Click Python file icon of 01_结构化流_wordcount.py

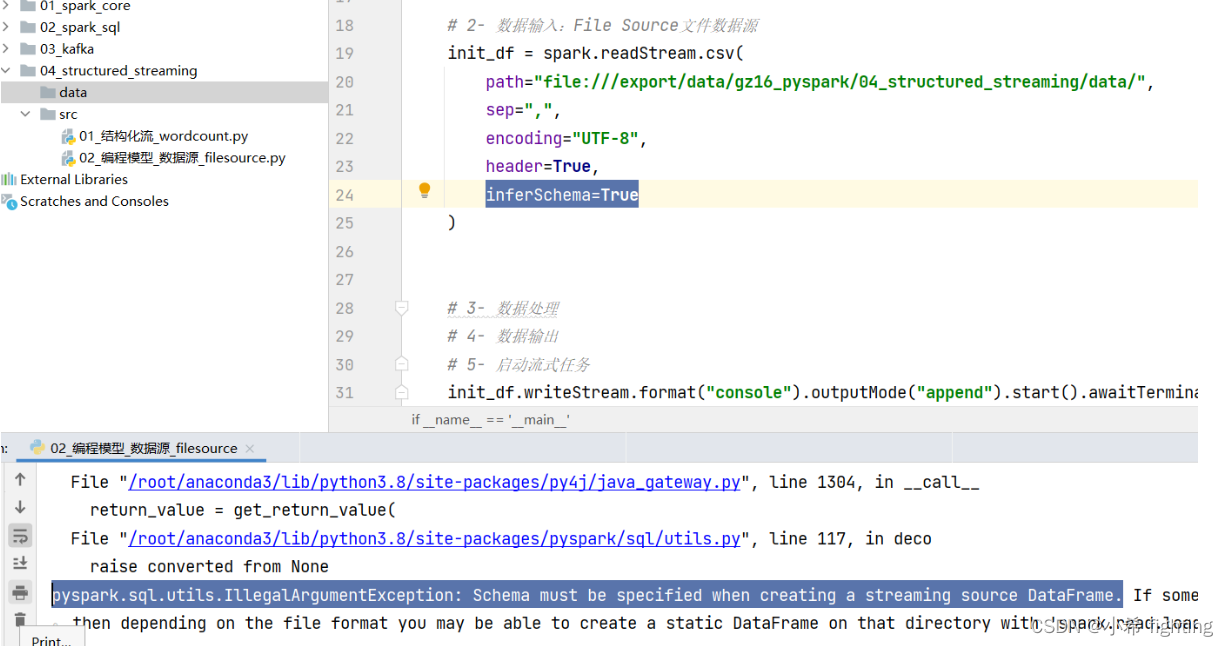coord(68,136)
